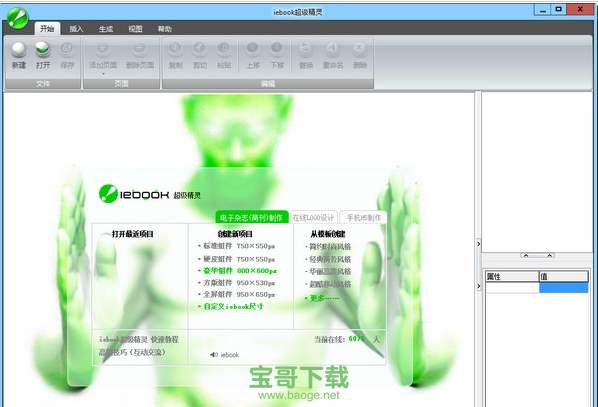Select the 简约时尚风格 template
The width and height of the screenshot is (598, 407).
pyautogui.click(x=330, y=247)
